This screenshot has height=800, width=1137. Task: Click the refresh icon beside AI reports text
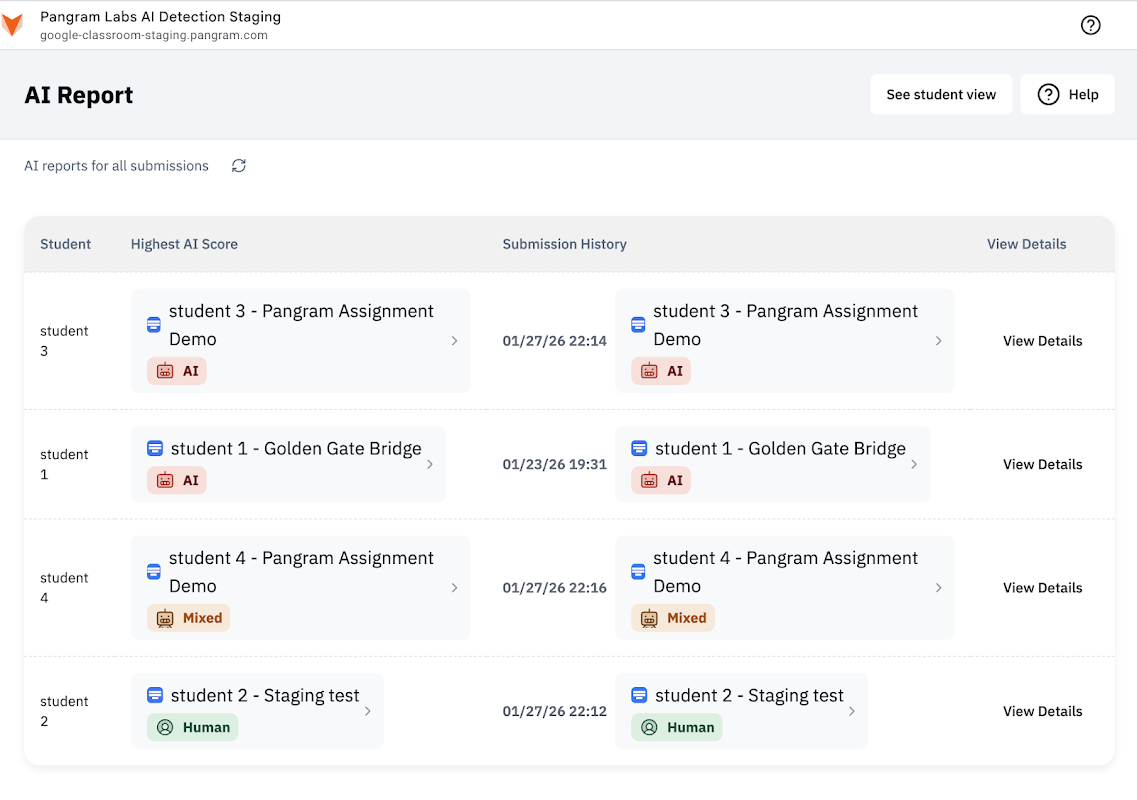point(238,166)
